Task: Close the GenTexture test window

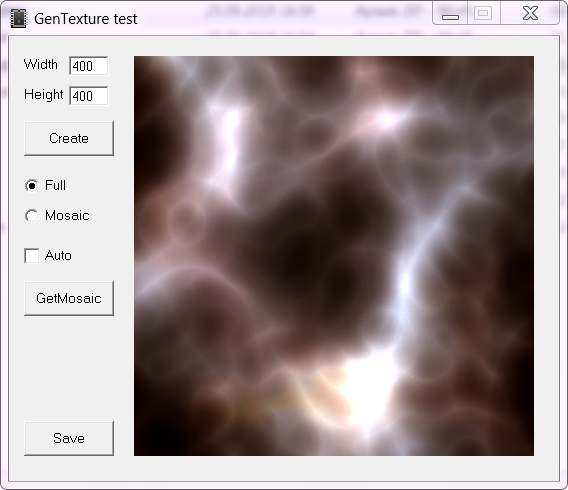Action: point(530,13)
